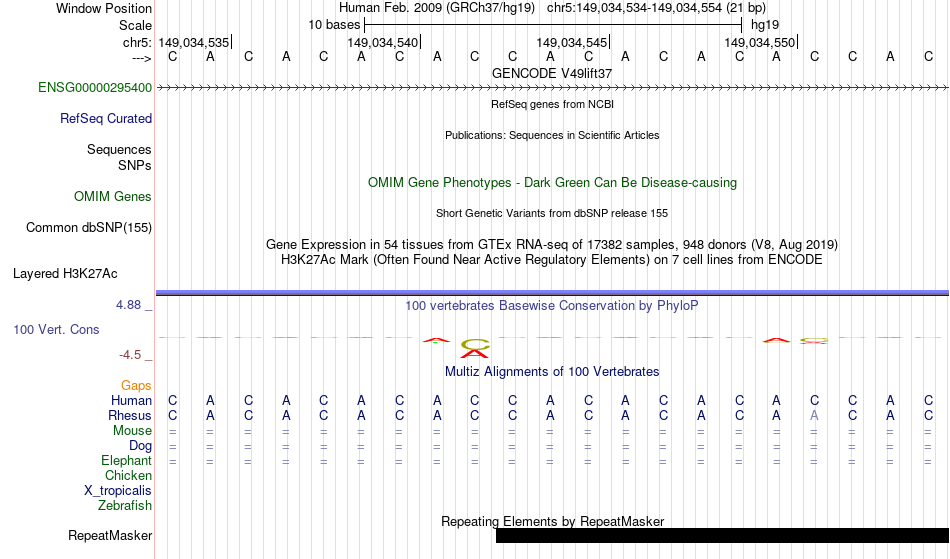Click the Layered H3K27Ac track label
The image size is (950, 559).
[65, 274]
